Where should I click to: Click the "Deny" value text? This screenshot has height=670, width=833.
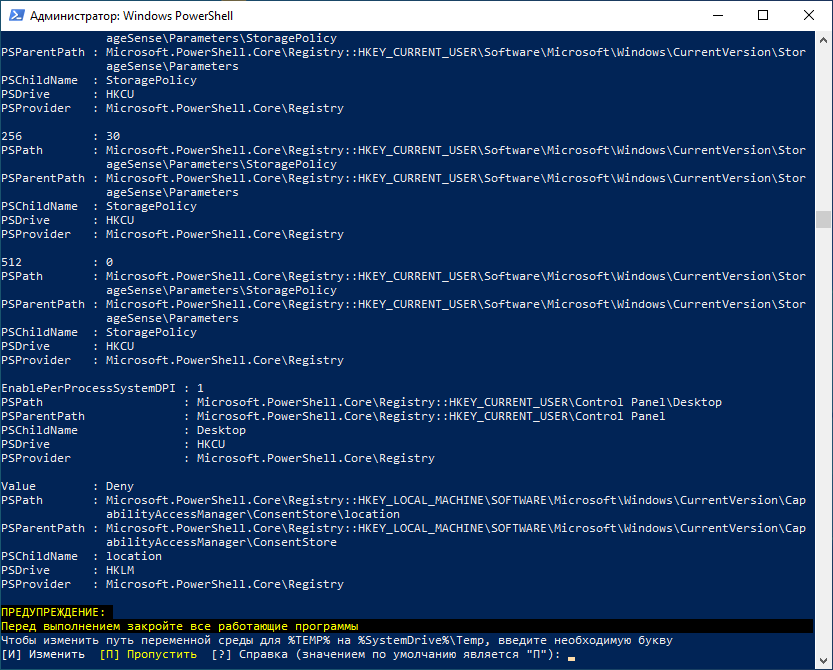(120, 486)
